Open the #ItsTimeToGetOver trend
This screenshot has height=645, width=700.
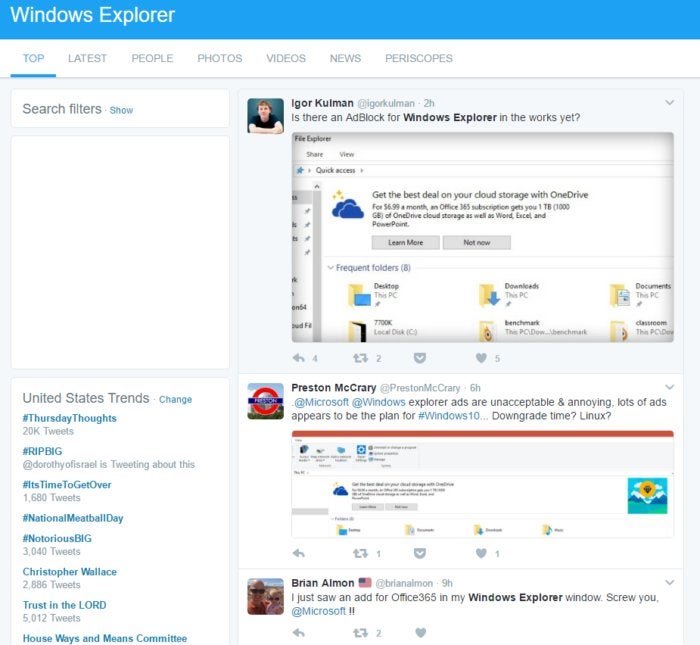(67, 485)
